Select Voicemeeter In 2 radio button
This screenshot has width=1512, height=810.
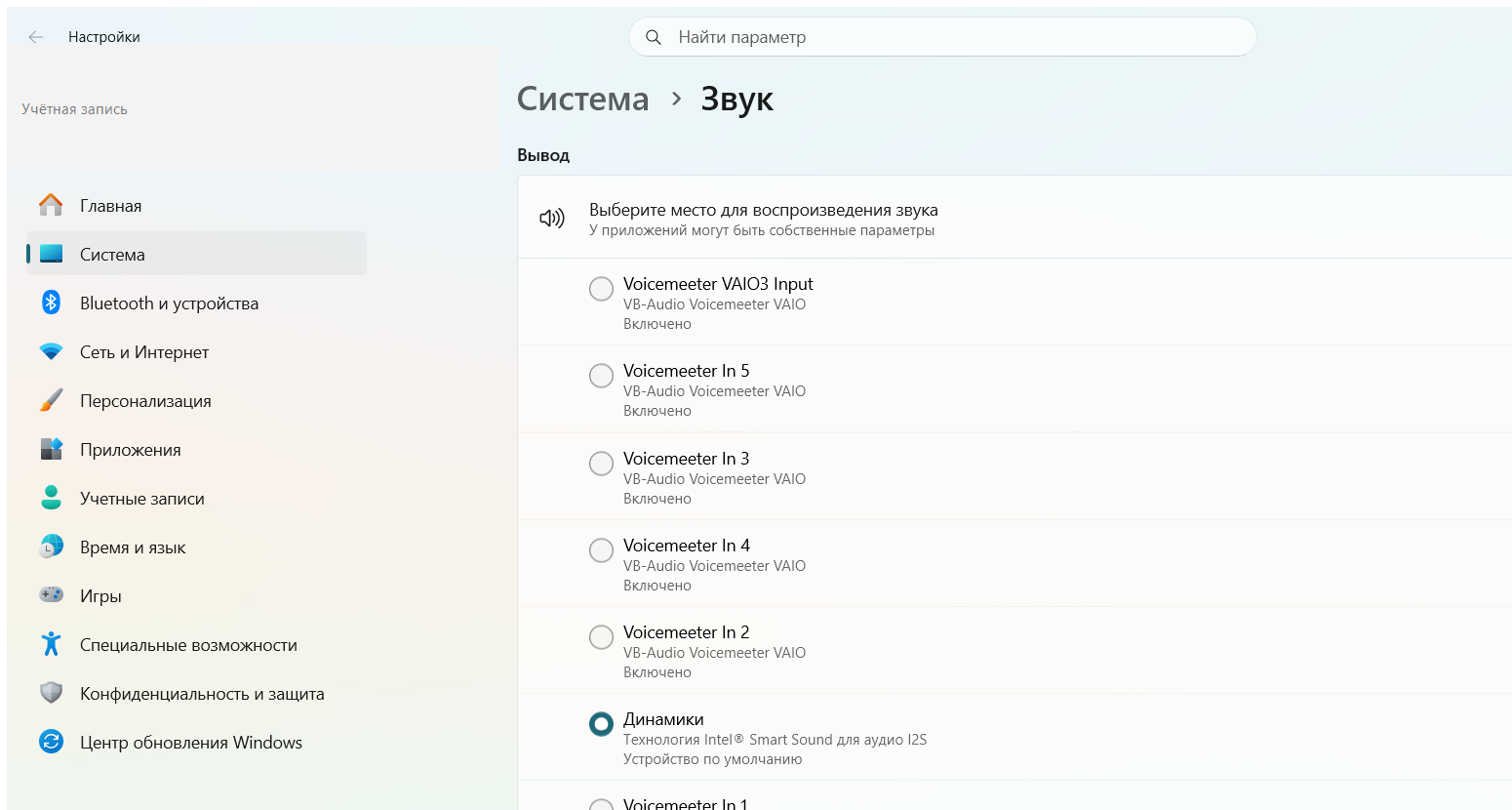[x=601, y=637]
